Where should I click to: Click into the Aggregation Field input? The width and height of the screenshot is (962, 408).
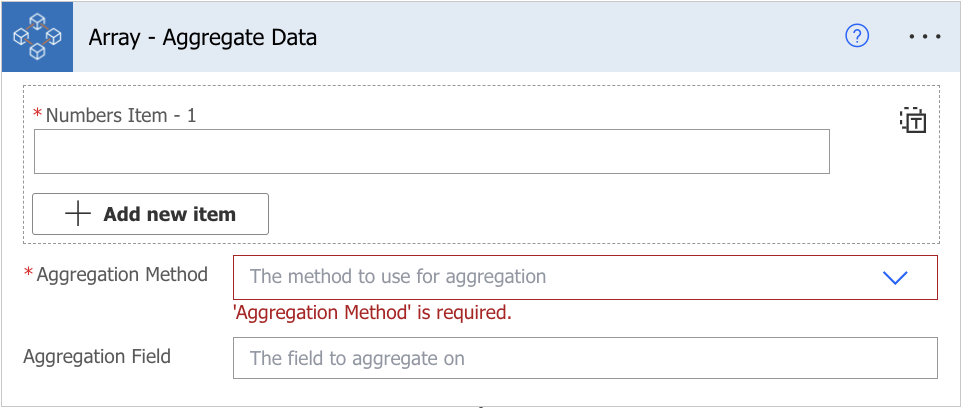coord(585,358)
